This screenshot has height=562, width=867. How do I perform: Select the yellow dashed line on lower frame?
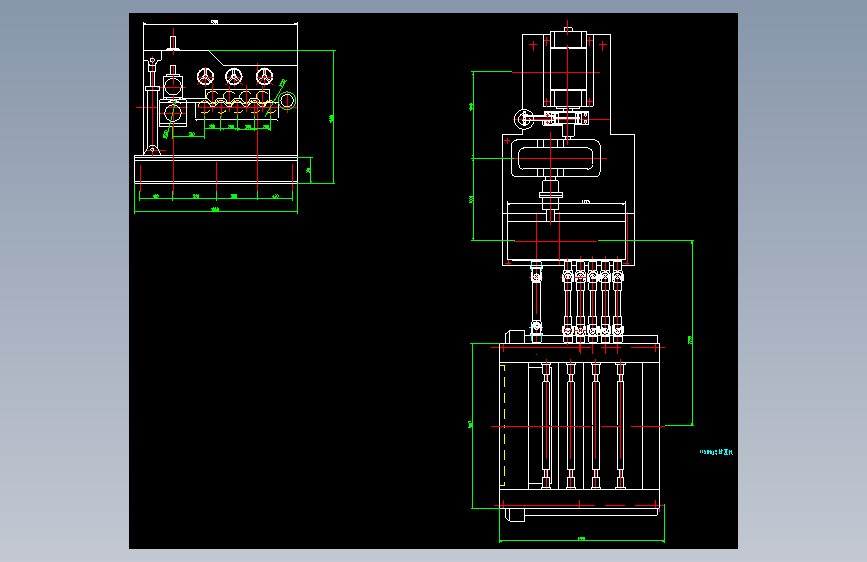coord(503,425)
